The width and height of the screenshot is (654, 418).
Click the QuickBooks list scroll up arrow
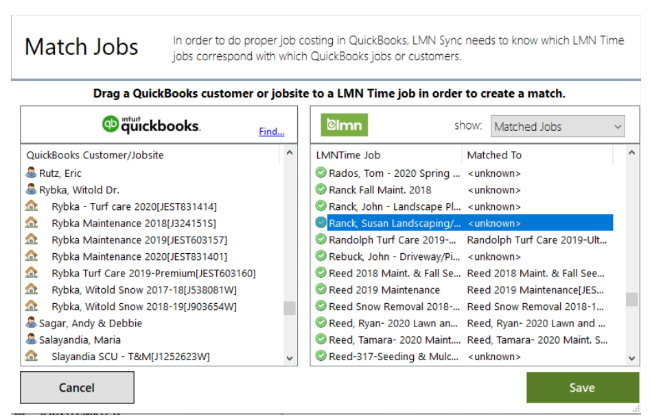tap(290, 153)
